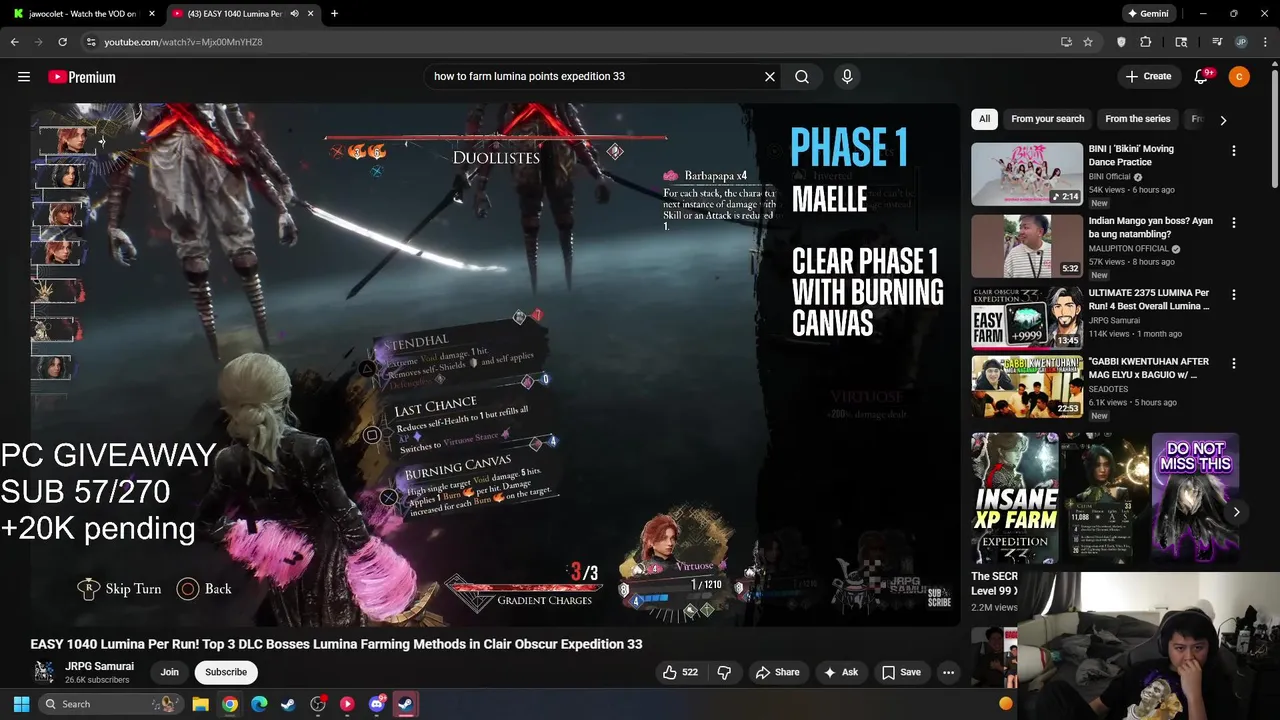This screenshot has height=720, width=1280.
Task: Open Indian Mango yan boss video
Action: [1027, 246]
